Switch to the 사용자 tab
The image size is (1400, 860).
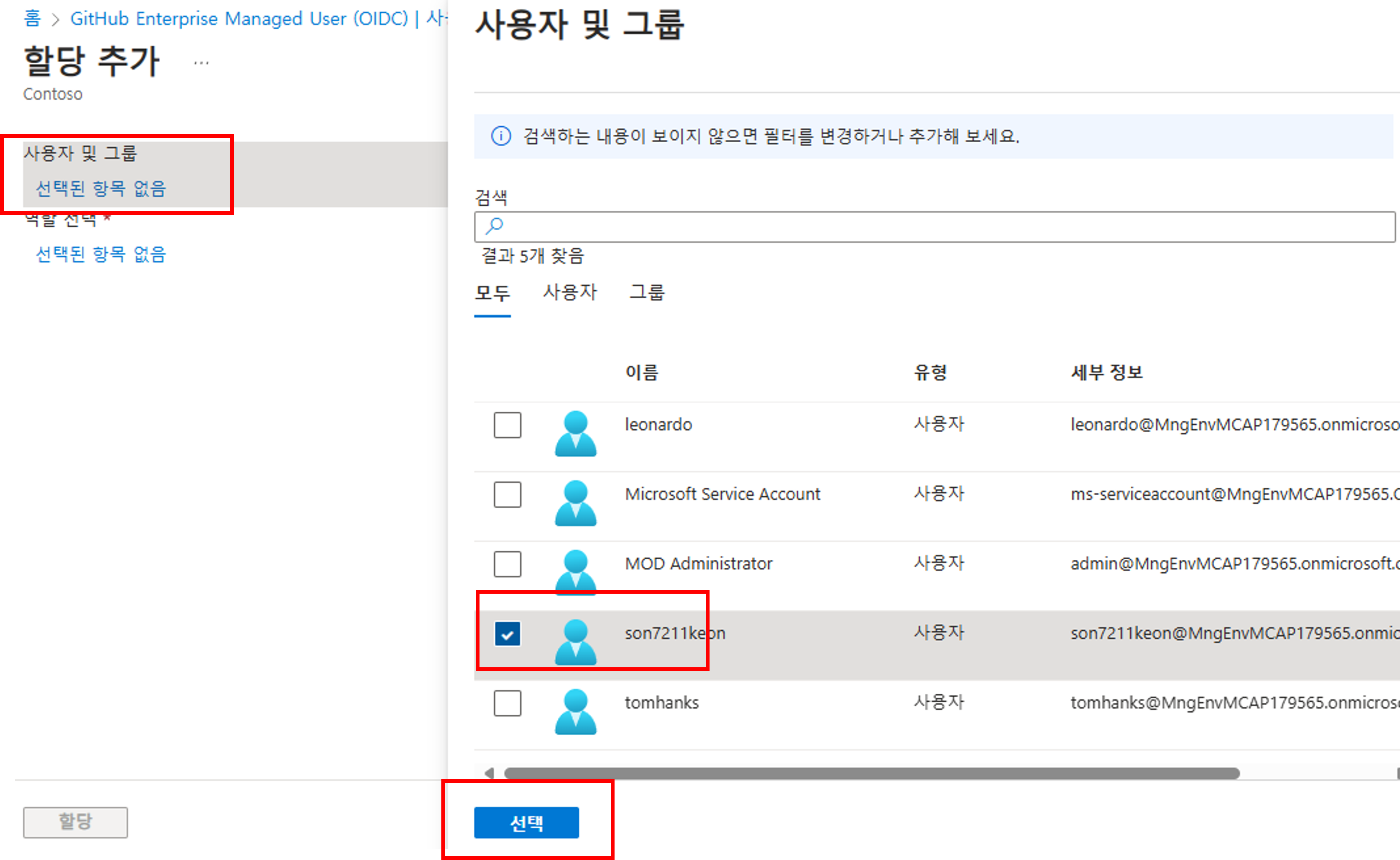click(570, 292)
